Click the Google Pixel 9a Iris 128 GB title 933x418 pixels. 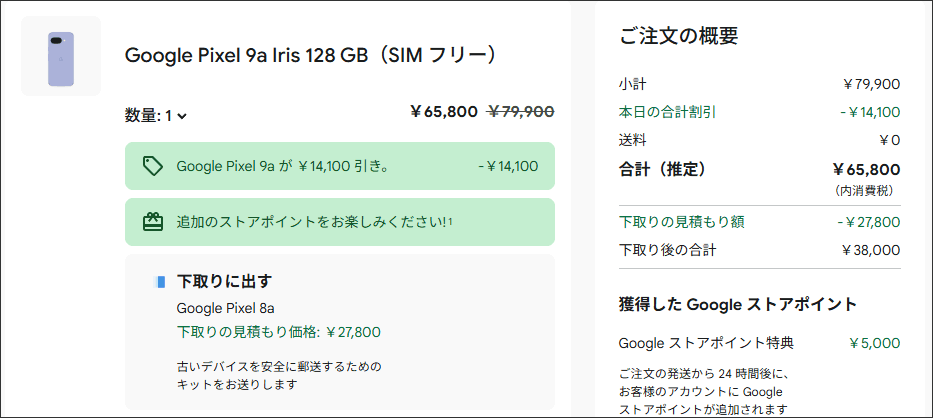311,55
